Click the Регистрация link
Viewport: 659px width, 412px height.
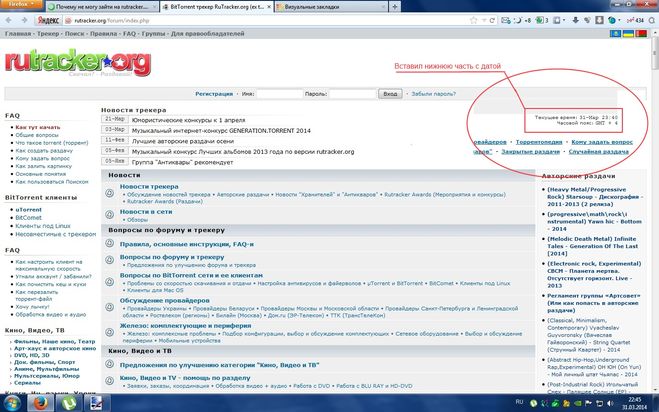pos(214,94)
